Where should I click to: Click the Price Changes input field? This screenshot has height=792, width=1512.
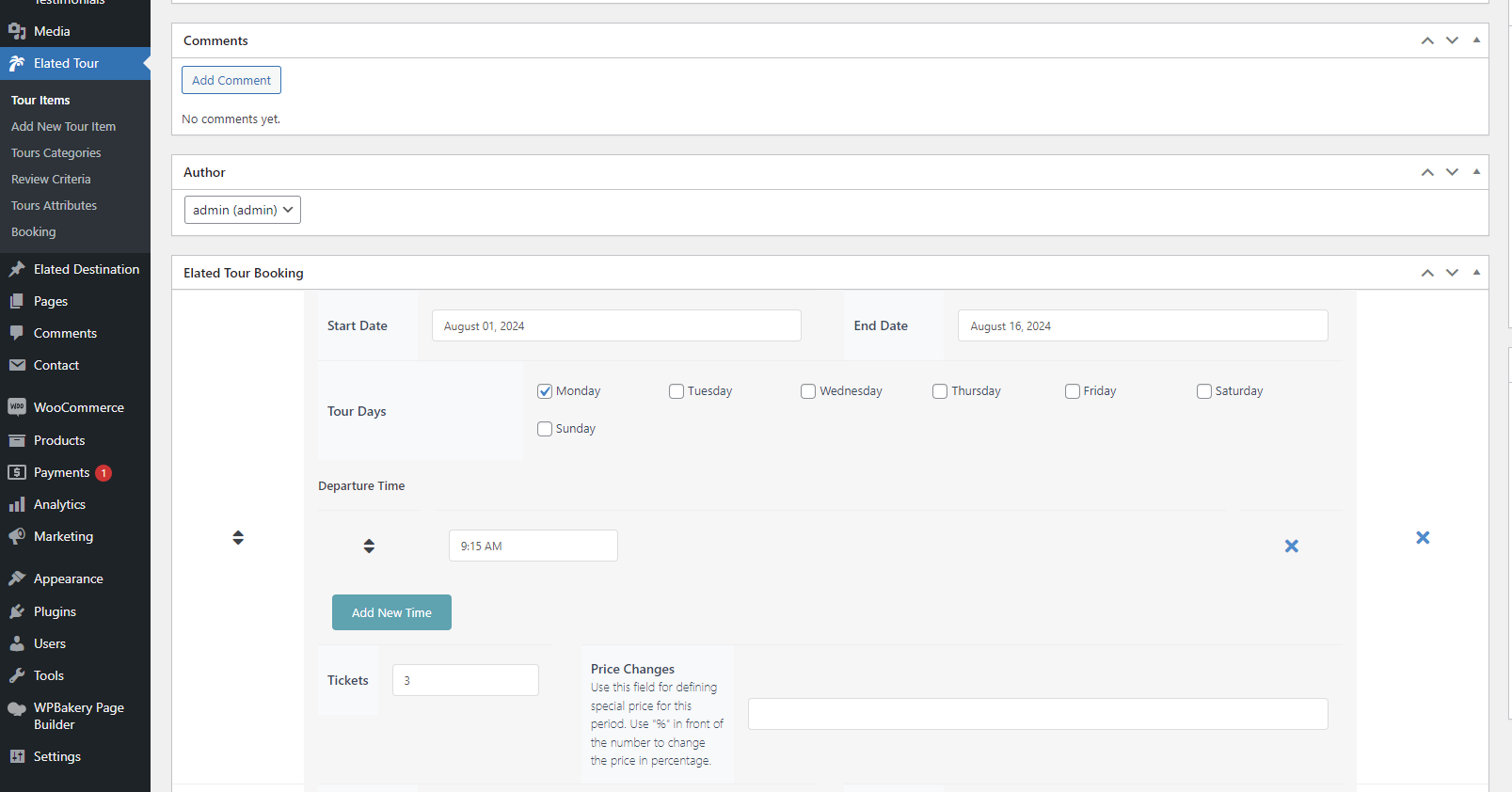[1038, 714]
